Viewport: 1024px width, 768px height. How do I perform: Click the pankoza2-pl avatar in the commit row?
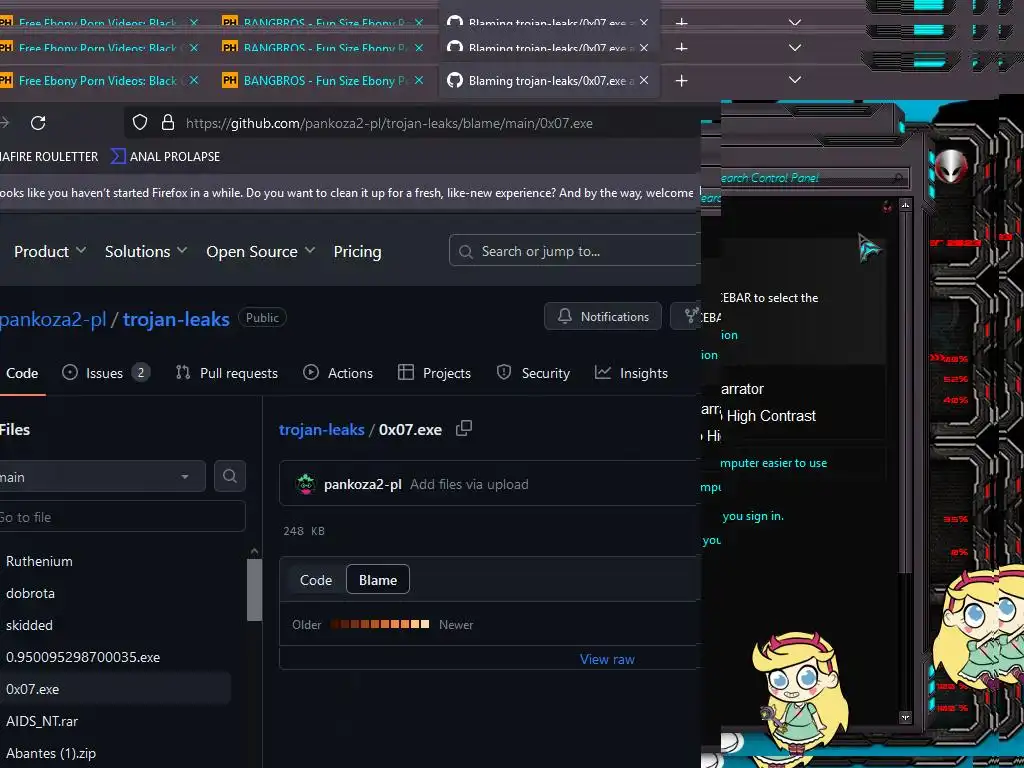(x=306, y=484)
